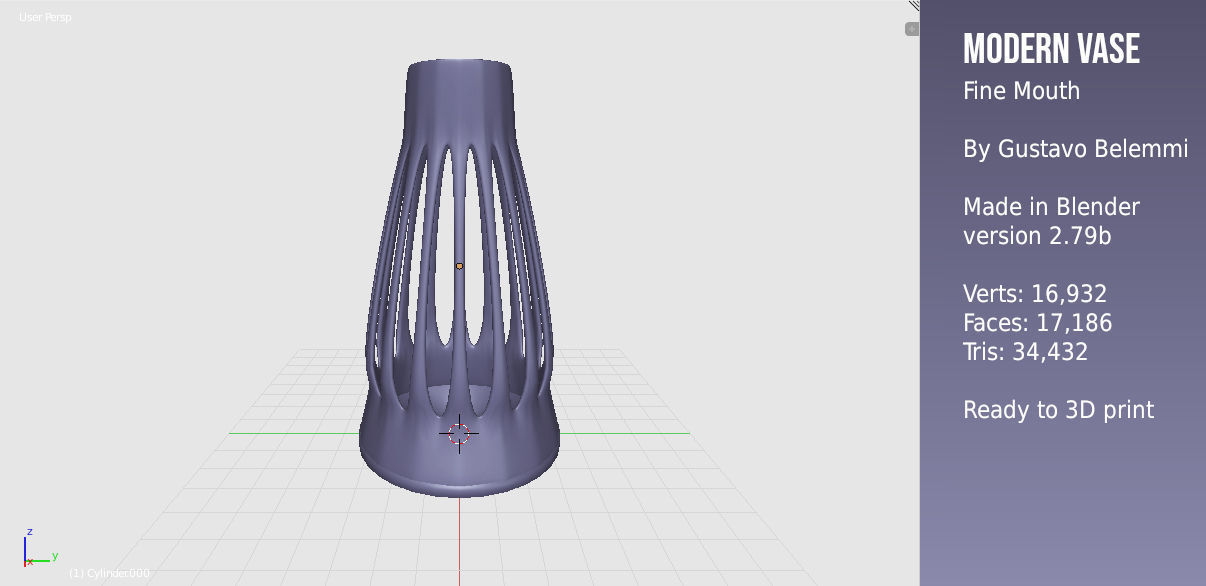Click the 'Verts: 16,932' statistic

(1035, 294)
